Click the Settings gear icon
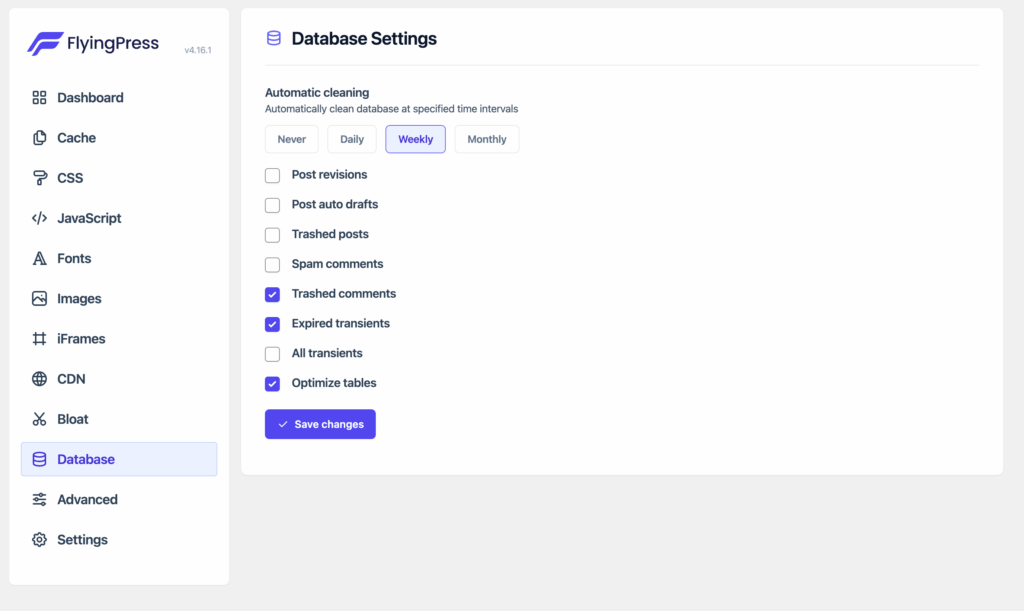This screenshot has width=1024, height=611. tap(39, 539)
